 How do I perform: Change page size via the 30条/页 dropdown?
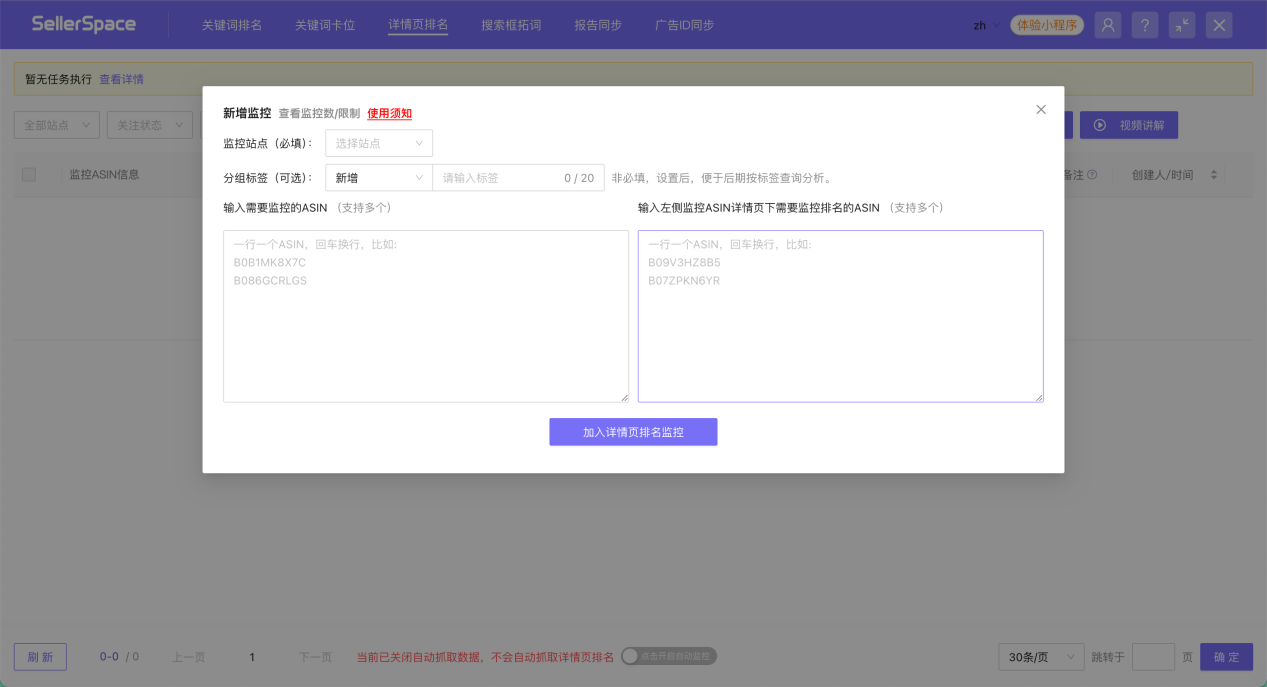click(1040, 656)
